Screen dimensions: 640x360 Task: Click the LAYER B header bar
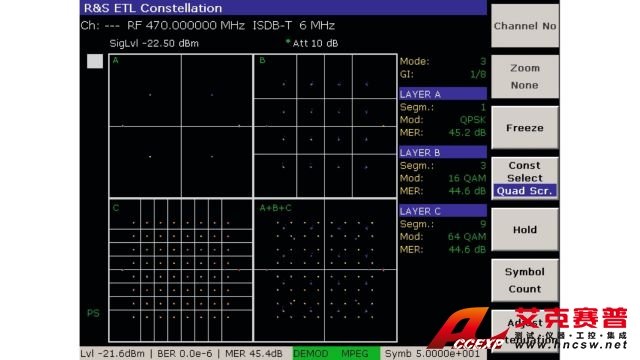pyautogui.click(x=443, y=152)
